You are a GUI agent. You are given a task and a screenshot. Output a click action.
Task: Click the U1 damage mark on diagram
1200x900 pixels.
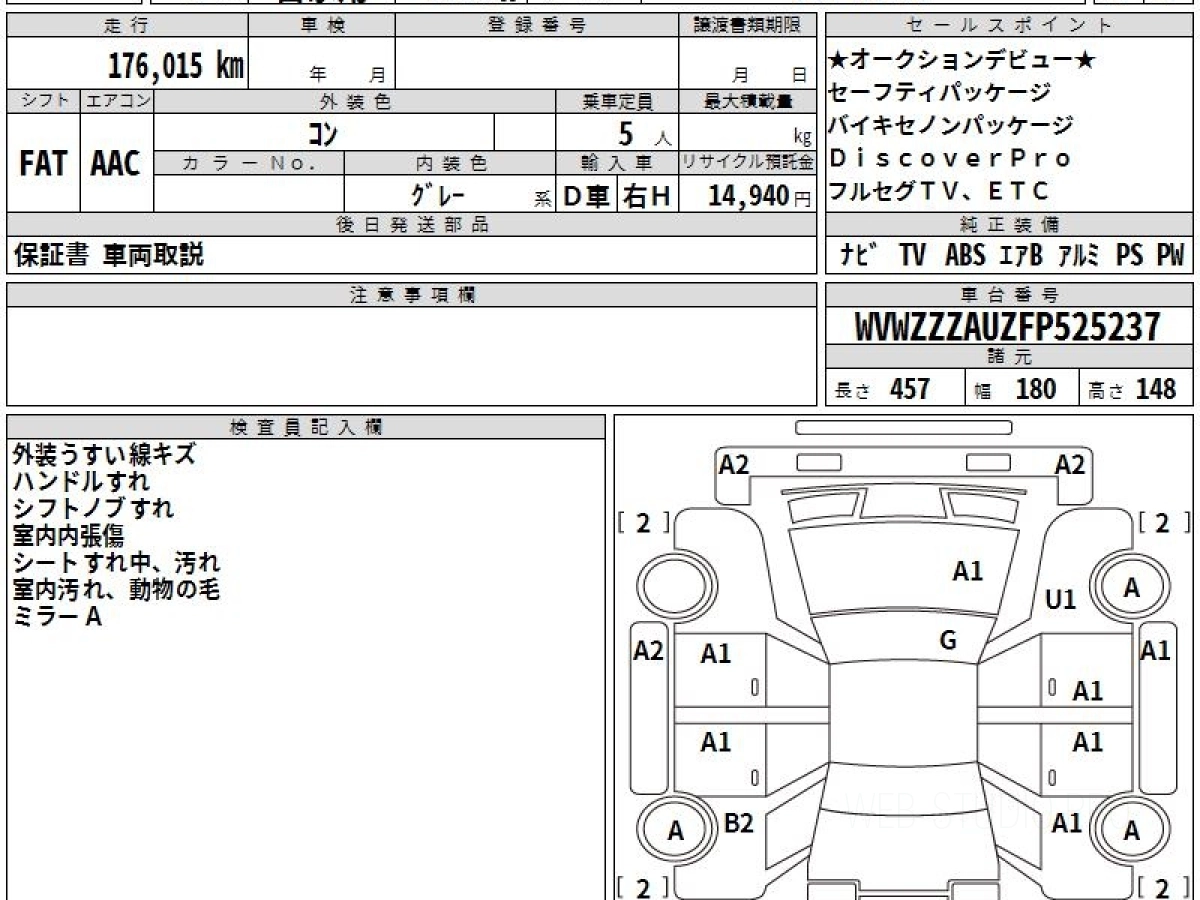(x=1060, y=600)
